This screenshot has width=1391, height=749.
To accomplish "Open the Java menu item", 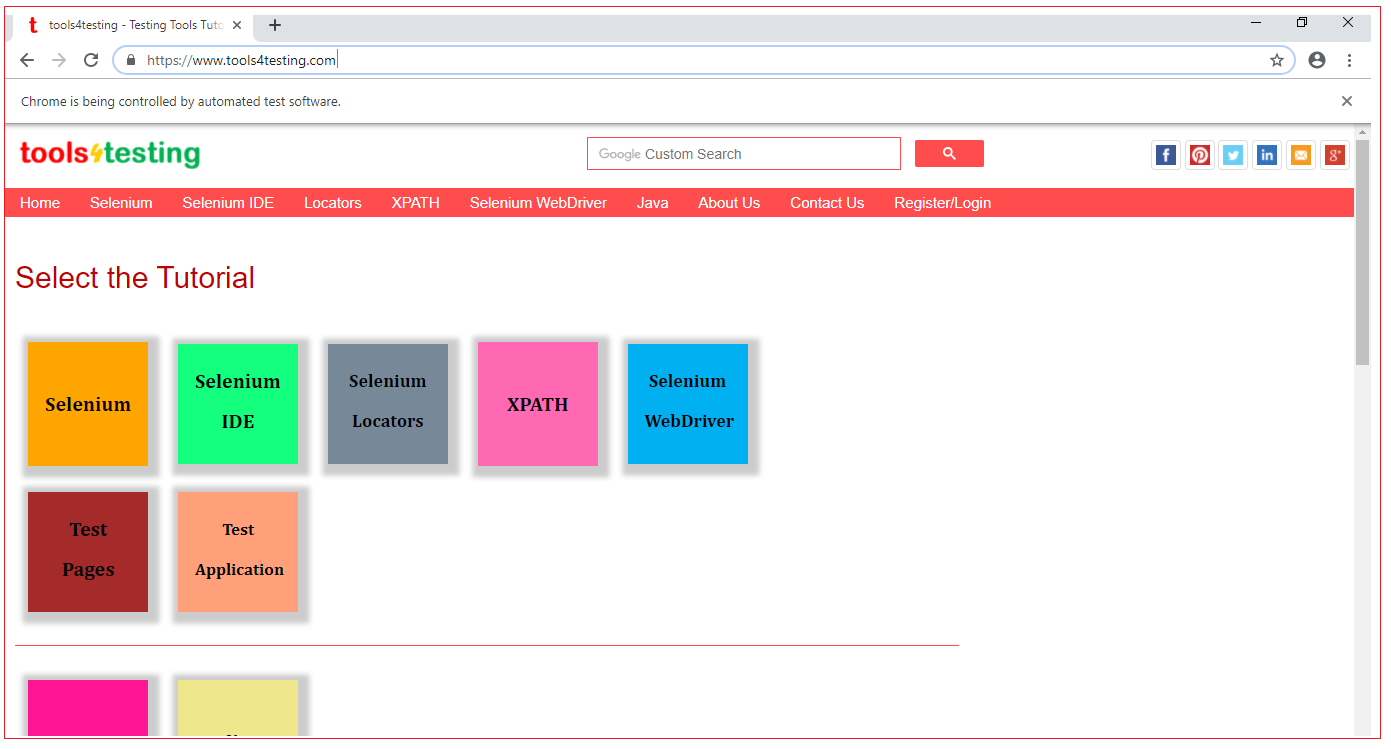I will (x=653, y=203).
